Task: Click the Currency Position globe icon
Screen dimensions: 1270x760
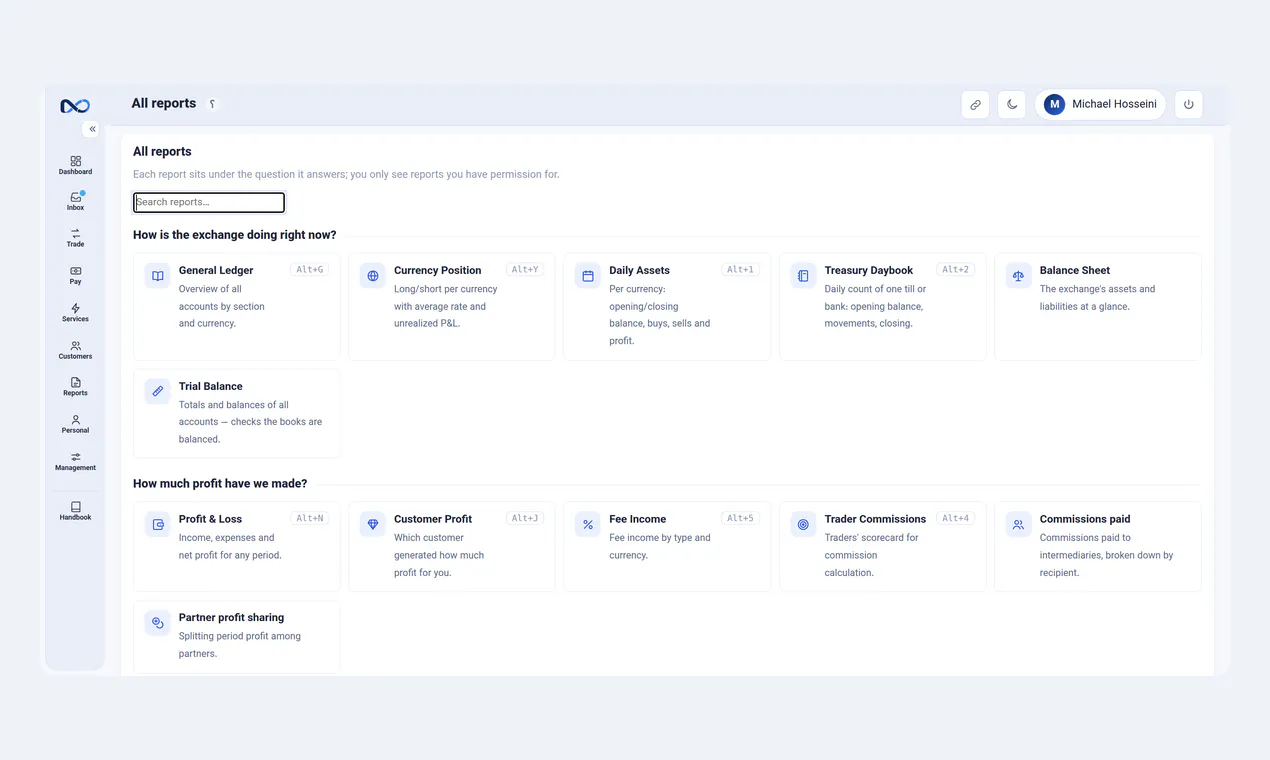Action: tap(373, 276)
